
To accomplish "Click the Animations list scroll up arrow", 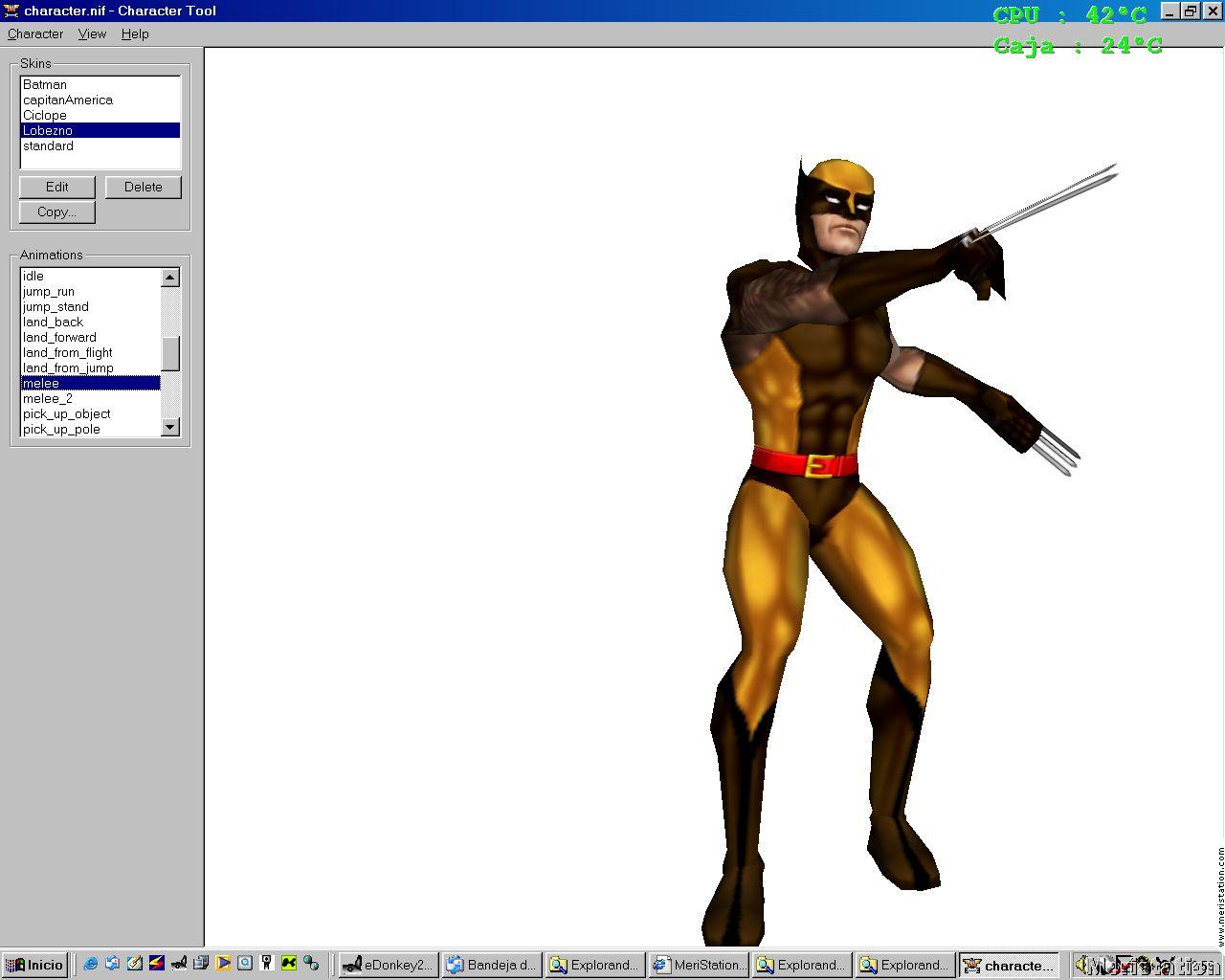I will coord(170,277).
